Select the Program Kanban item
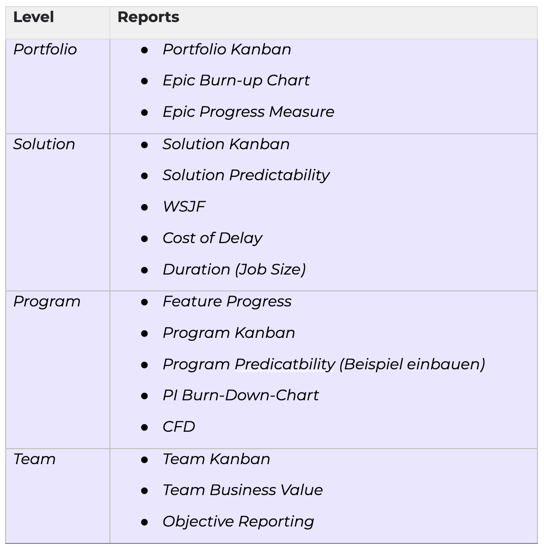The height and width of the screenshot is (550, 544). click(x=229, y=333)
